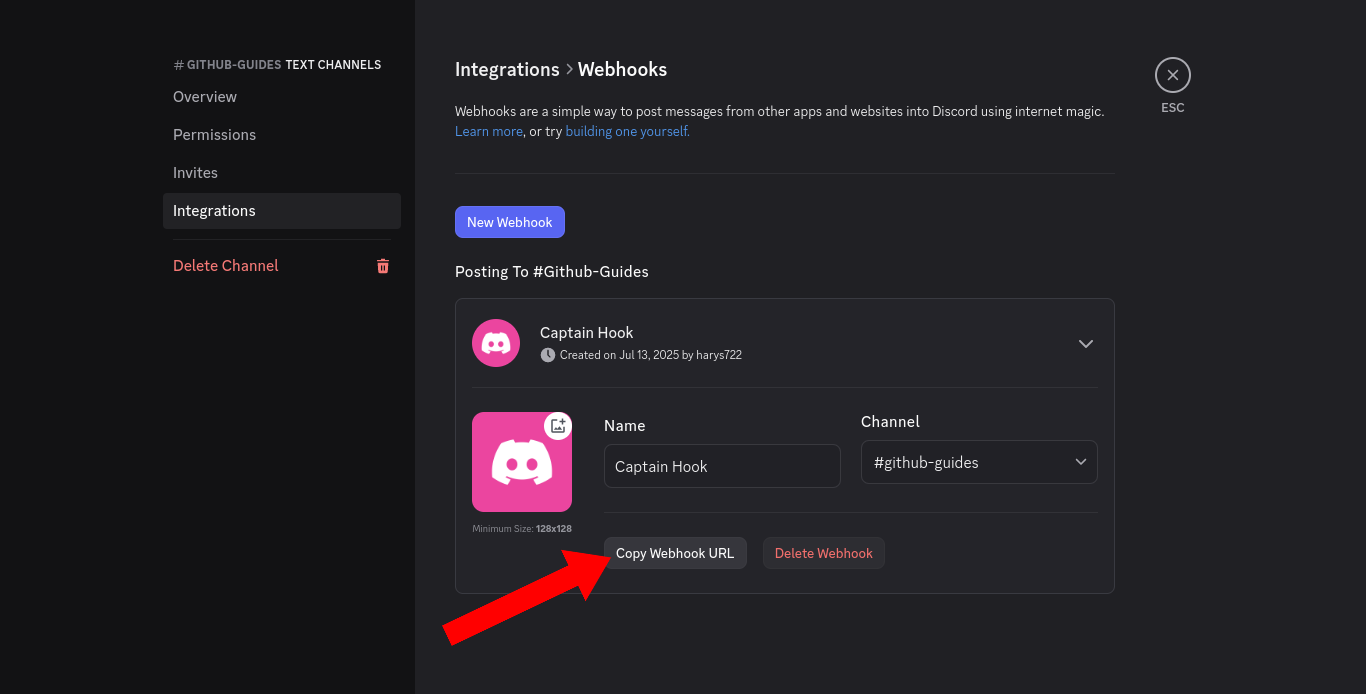The image size is (1366, 694).
Task: Open the Invites settings page
Action: [x=282, y=173]
